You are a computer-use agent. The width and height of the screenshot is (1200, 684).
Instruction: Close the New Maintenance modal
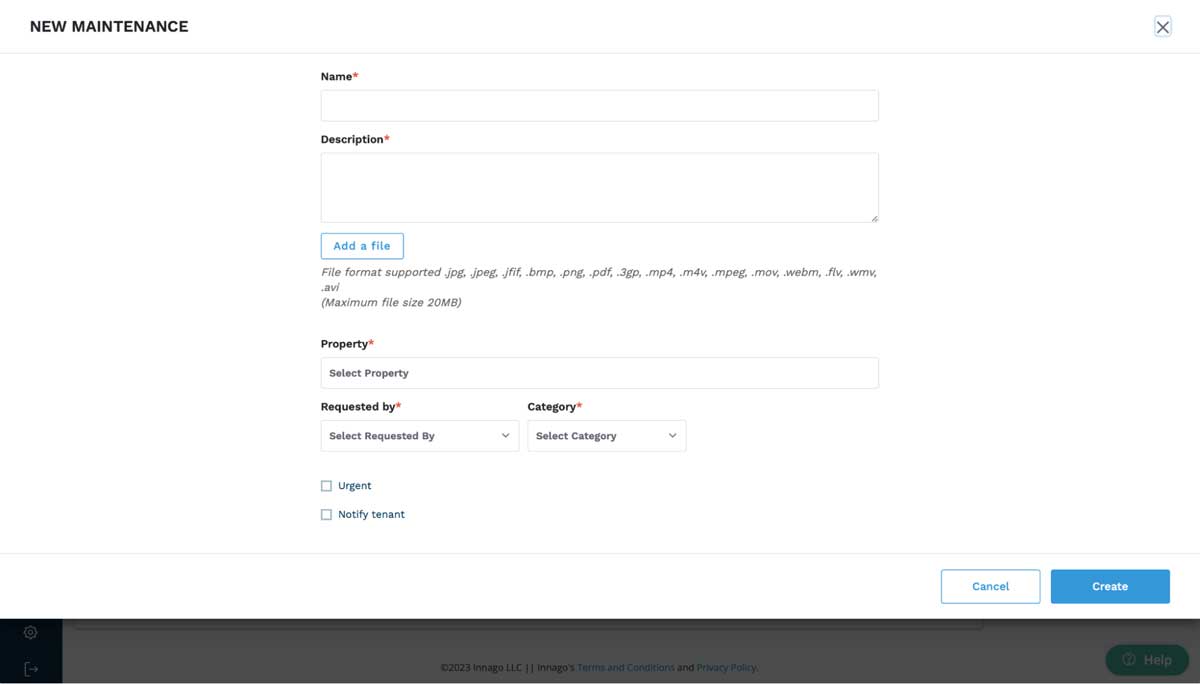point(1162,27)
